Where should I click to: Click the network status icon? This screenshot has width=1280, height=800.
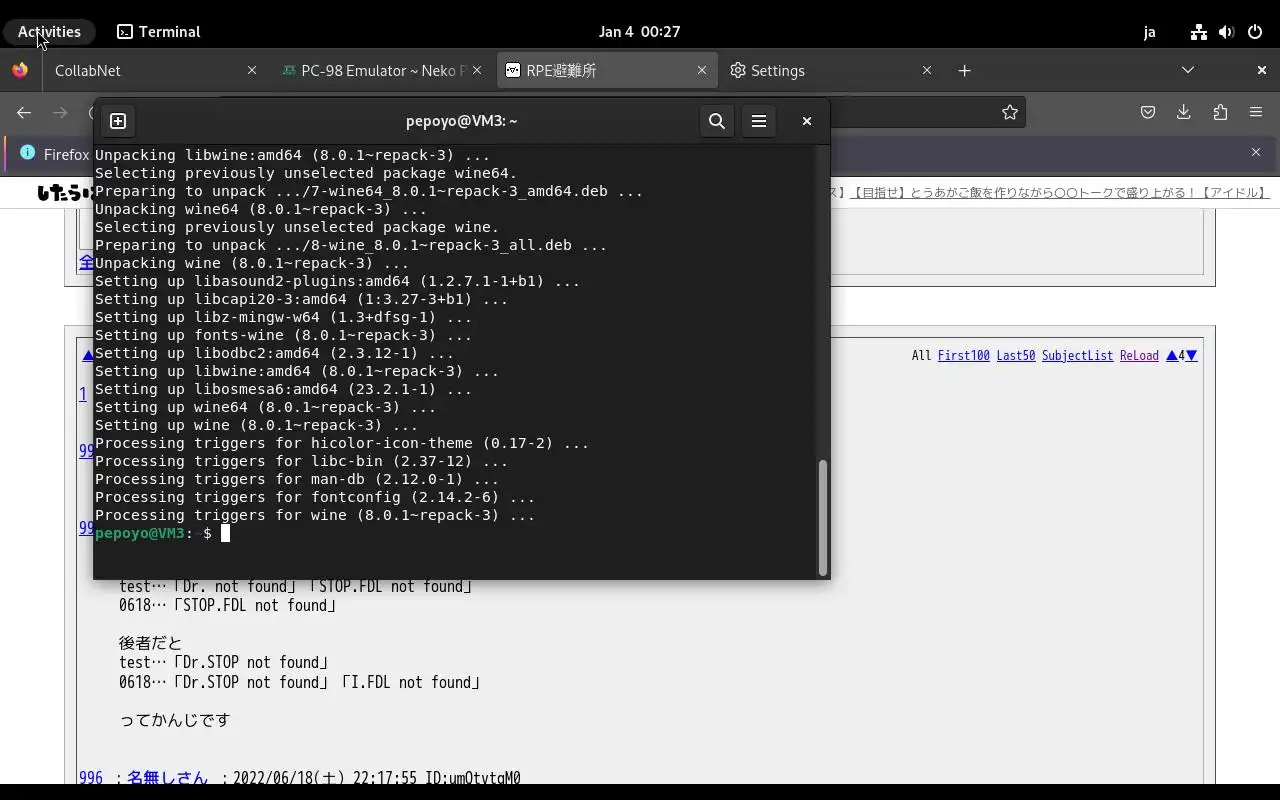(1198, 32)
